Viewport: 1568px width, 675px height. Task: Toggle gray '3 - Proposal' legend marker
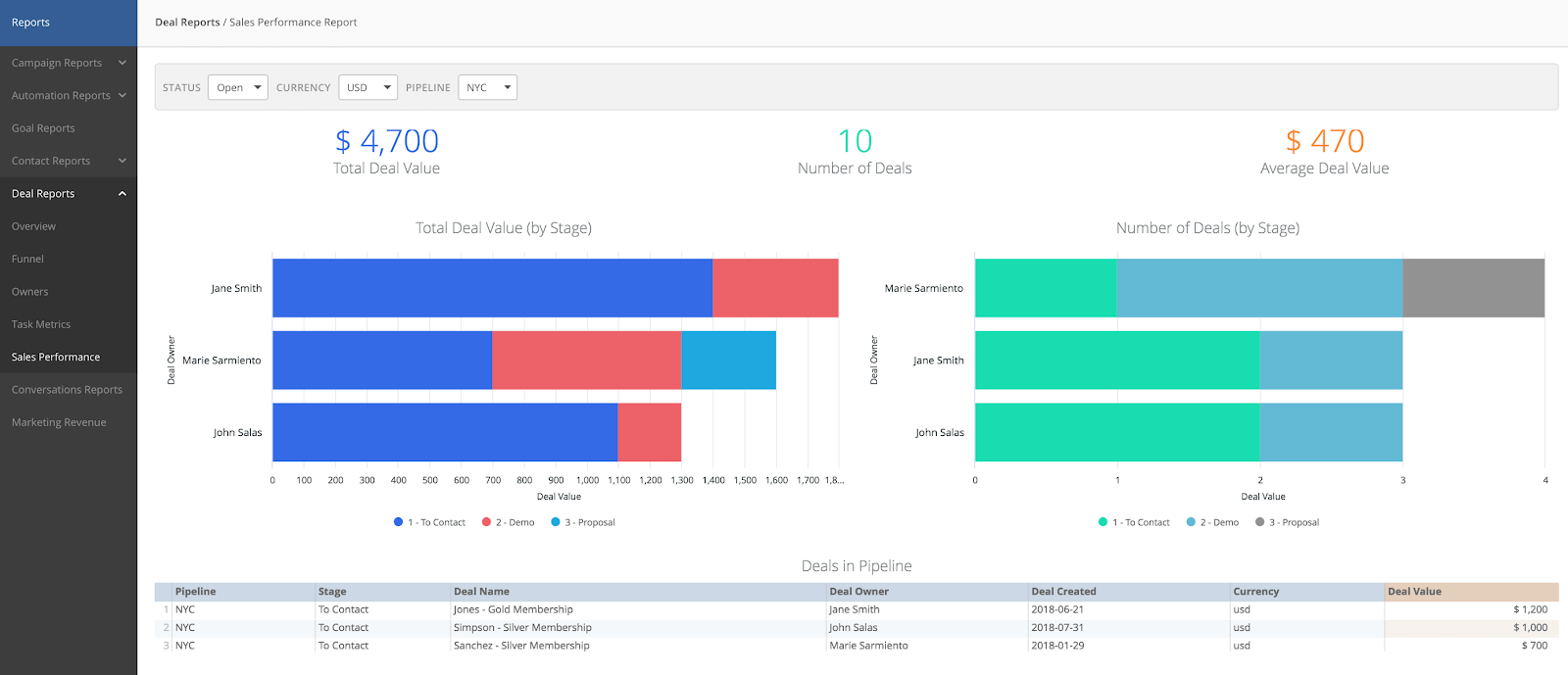1260,522
